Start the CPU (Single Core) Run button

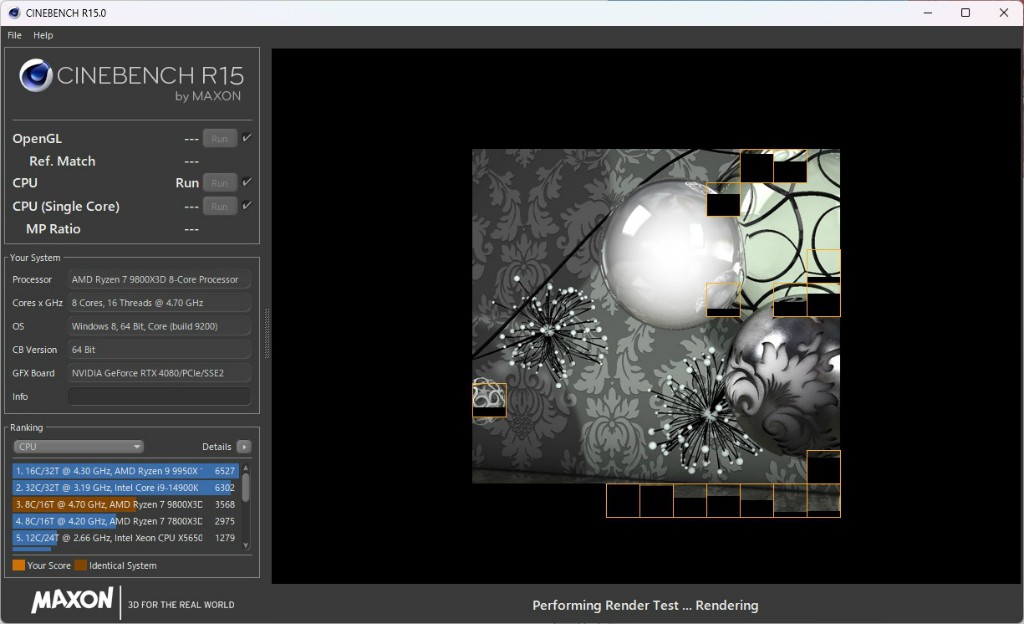point(220,206)
